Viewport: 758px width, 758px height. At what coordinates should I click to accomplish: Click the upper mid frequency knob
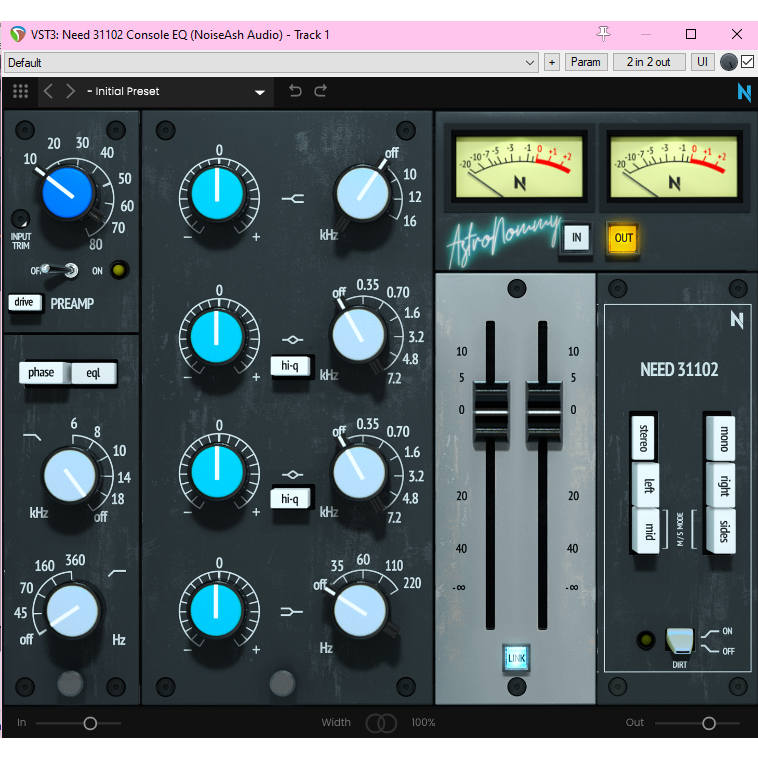click(x=358, y=335)
